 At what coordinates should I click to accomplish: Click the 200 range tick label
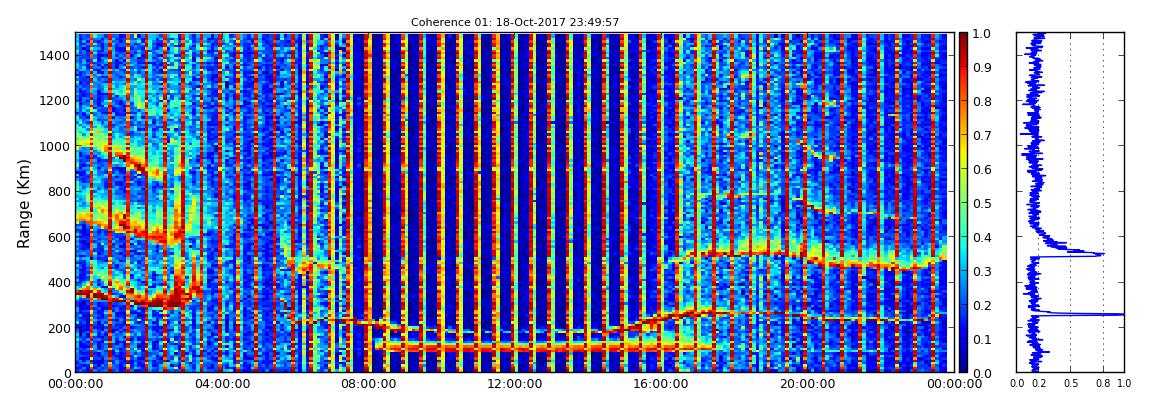[x=58, y=328]
